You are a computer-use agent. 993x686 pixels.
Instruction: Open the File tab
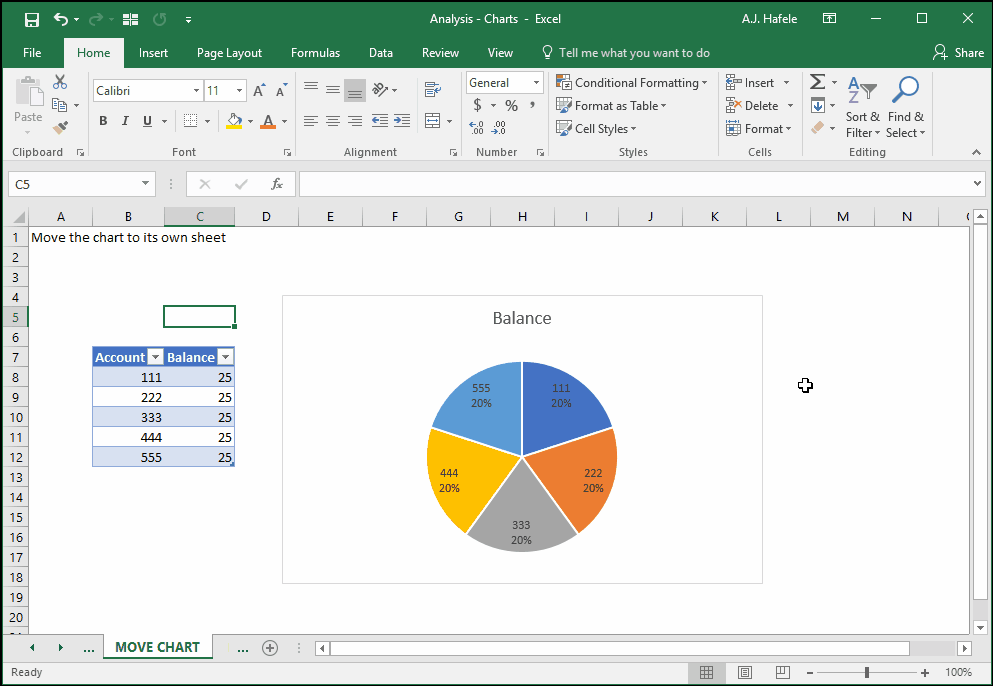click(x=32, y=53)
